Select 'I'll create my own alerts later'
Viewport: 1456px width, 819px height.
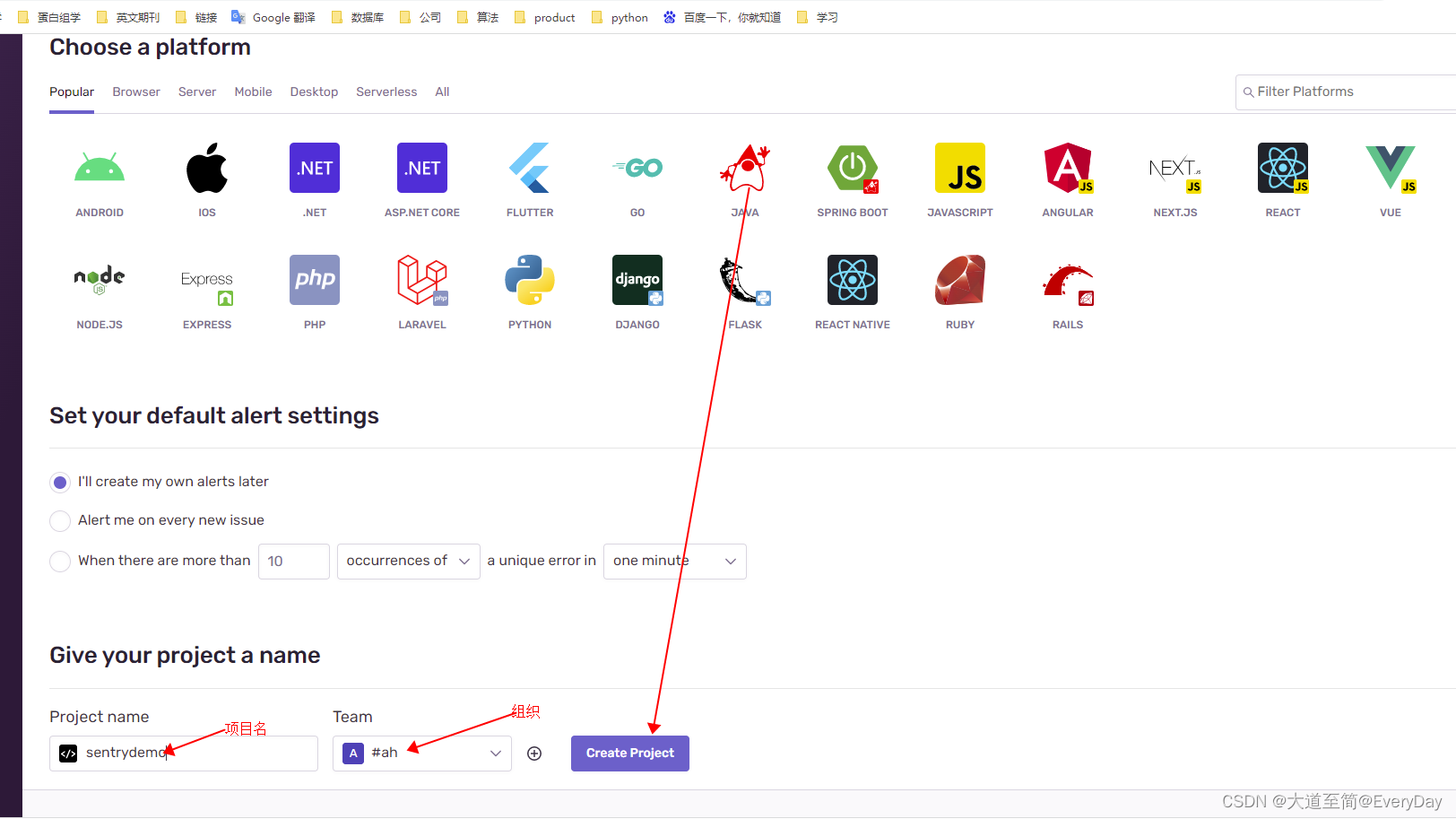pos(60,483)
